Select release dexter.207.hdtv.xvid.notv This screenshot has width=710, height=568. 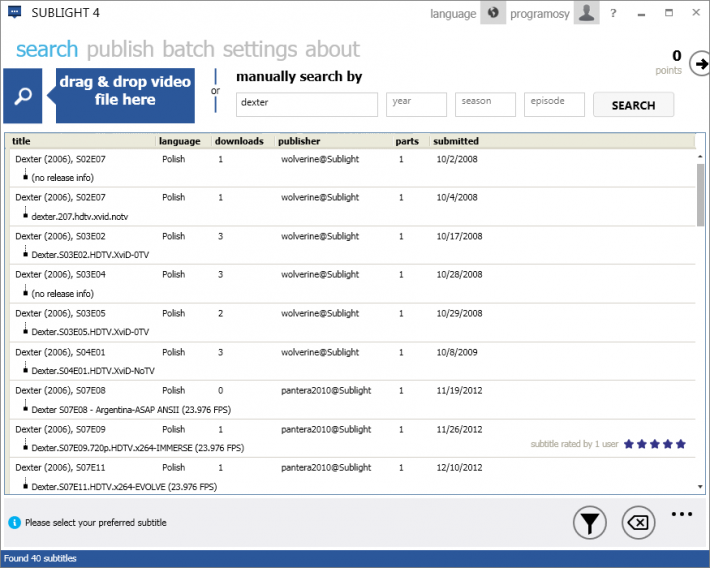tap(80, 217)
